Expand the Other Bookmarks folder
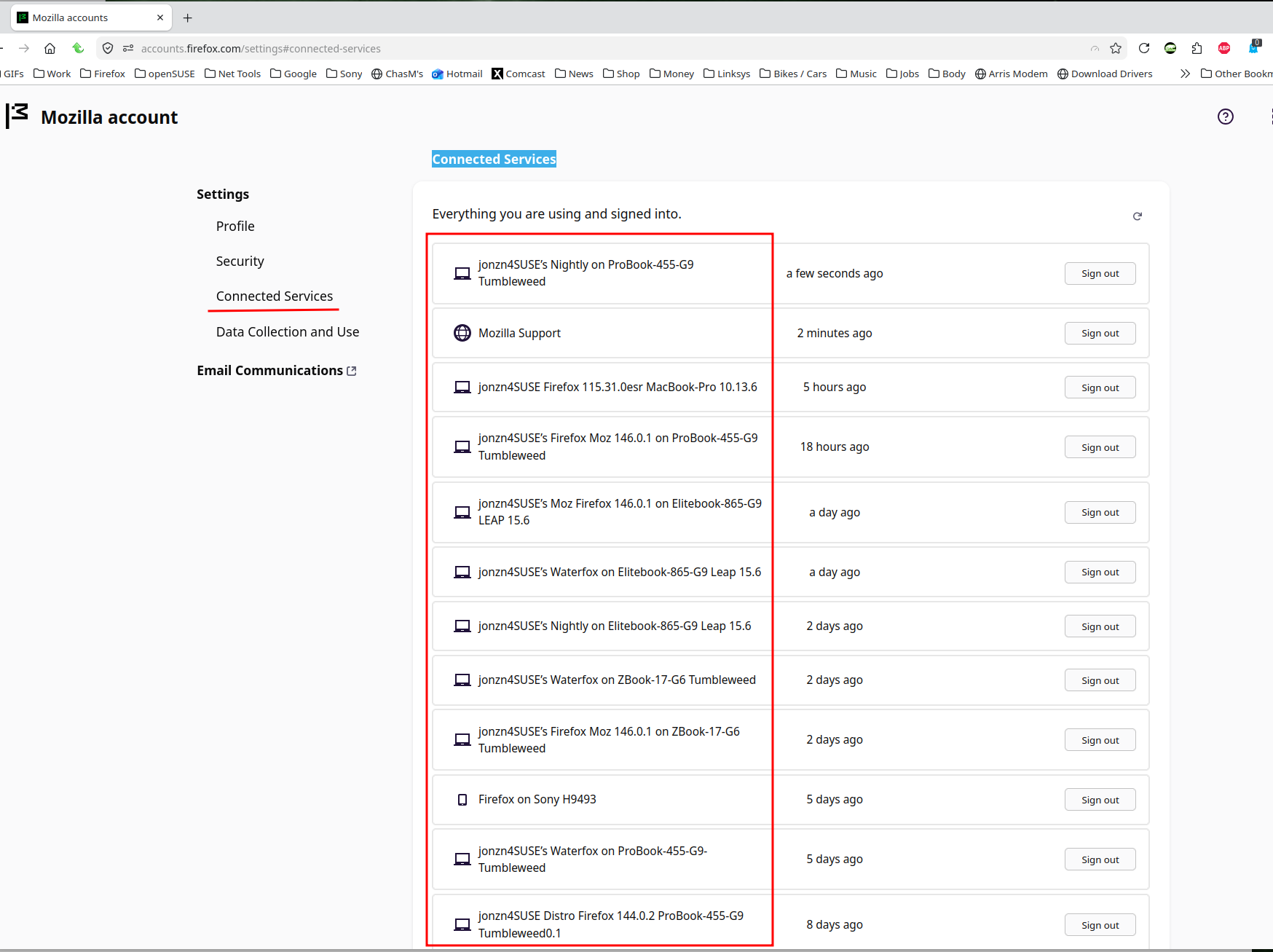The width and height of the screenshot is (1273, 952). (1236, 74)
